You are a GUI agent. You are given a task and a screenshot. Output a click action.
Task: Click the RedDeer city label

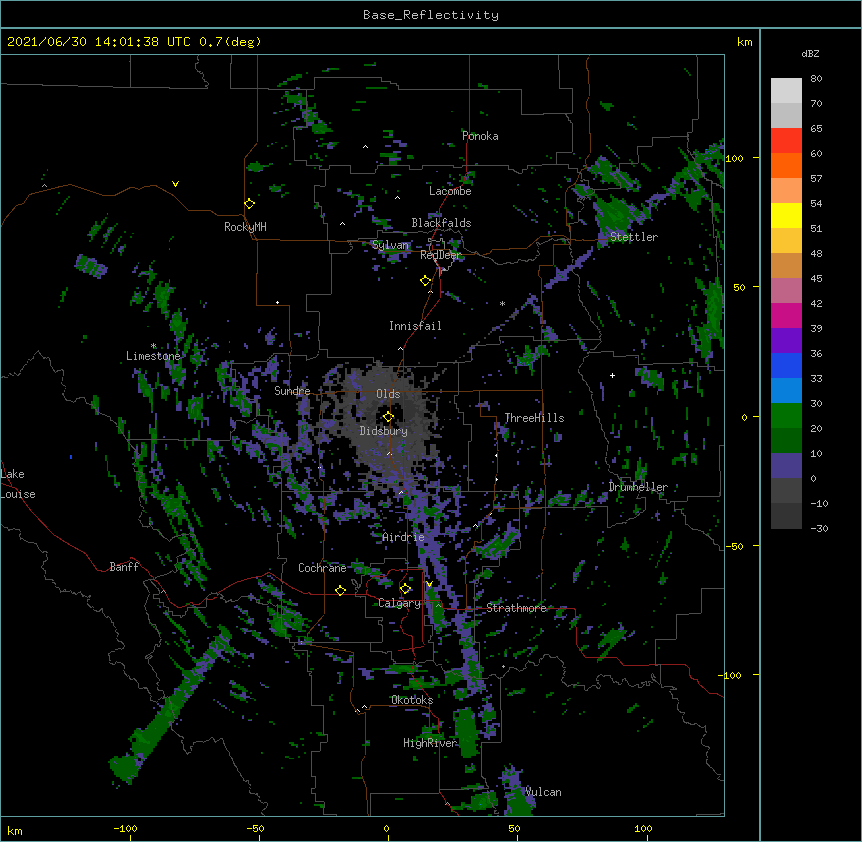tap(440, 255)
